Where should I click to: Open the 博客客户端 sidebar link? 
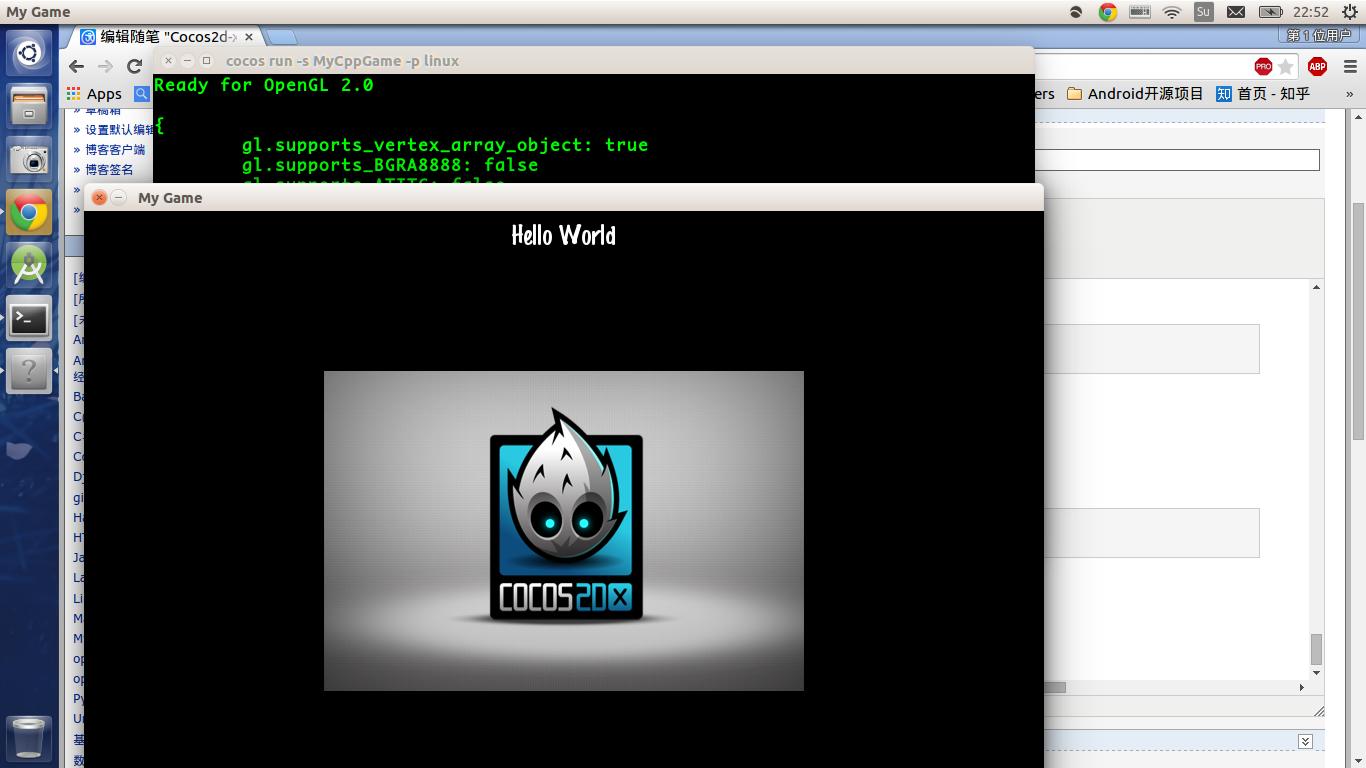[115, 149]
